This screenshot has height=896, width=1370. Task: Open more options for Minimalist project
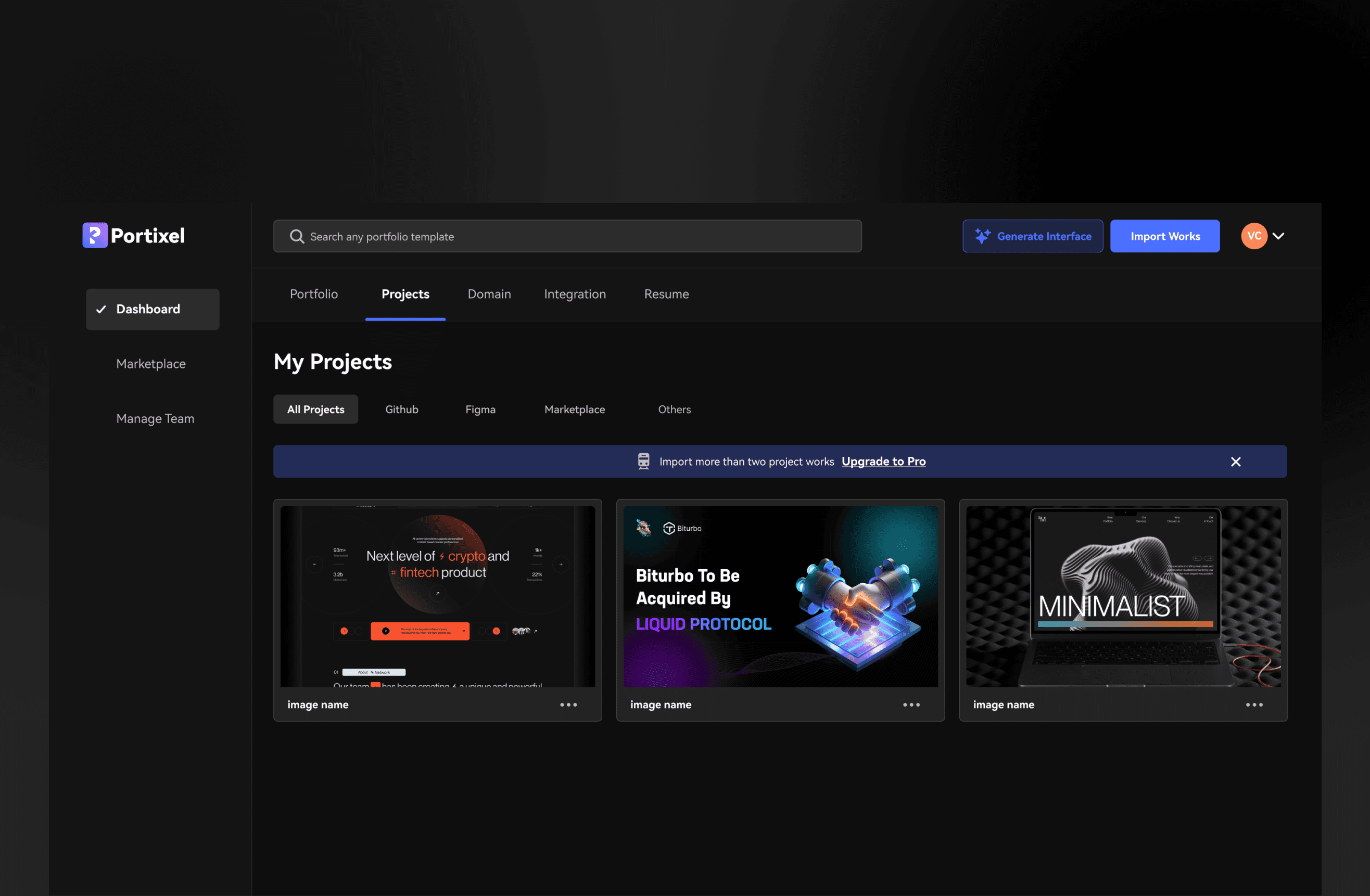click(1254, 705)
